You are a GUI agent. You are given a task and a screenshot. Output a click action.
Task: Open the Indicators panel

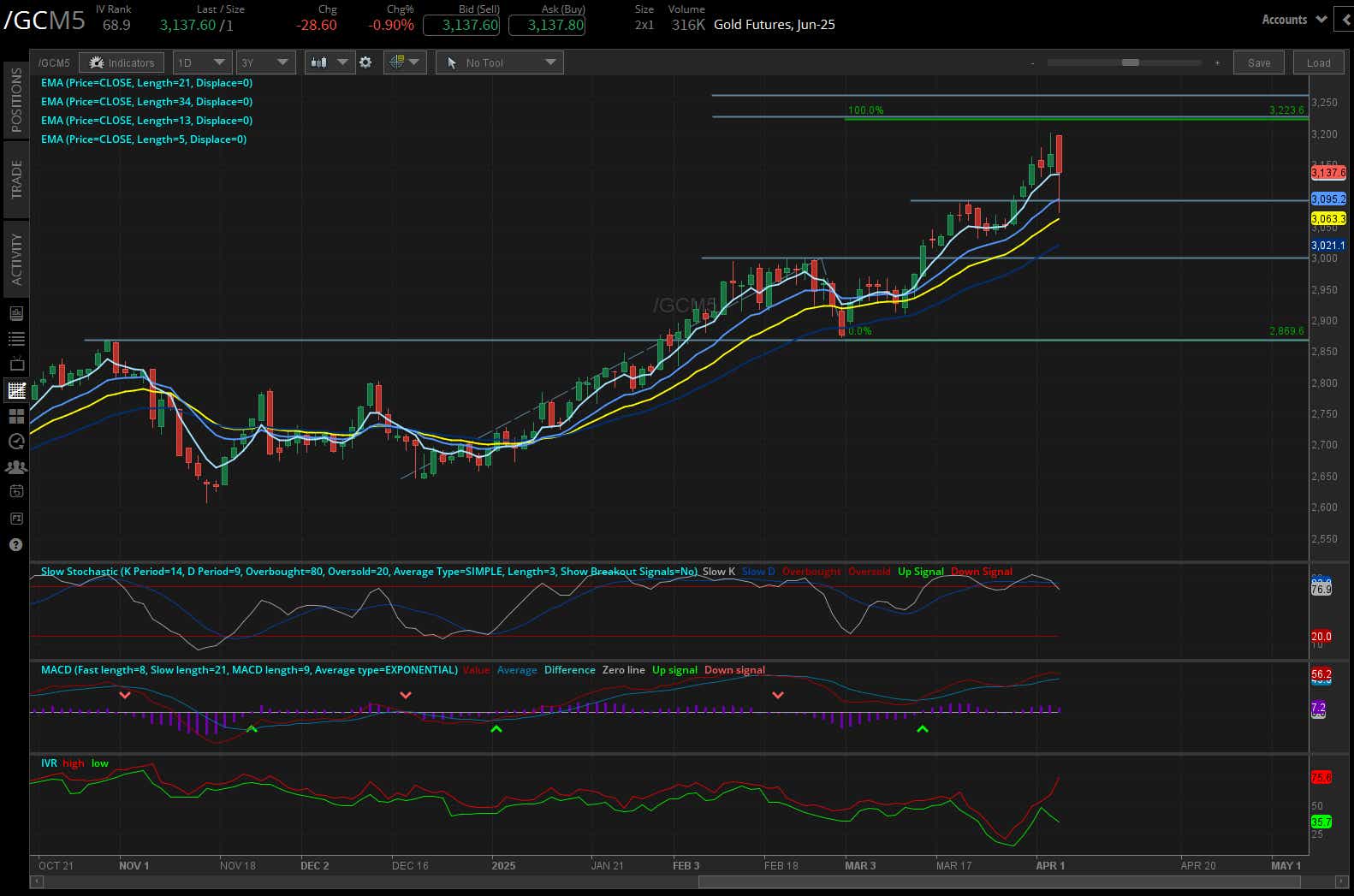coord(122,62)
